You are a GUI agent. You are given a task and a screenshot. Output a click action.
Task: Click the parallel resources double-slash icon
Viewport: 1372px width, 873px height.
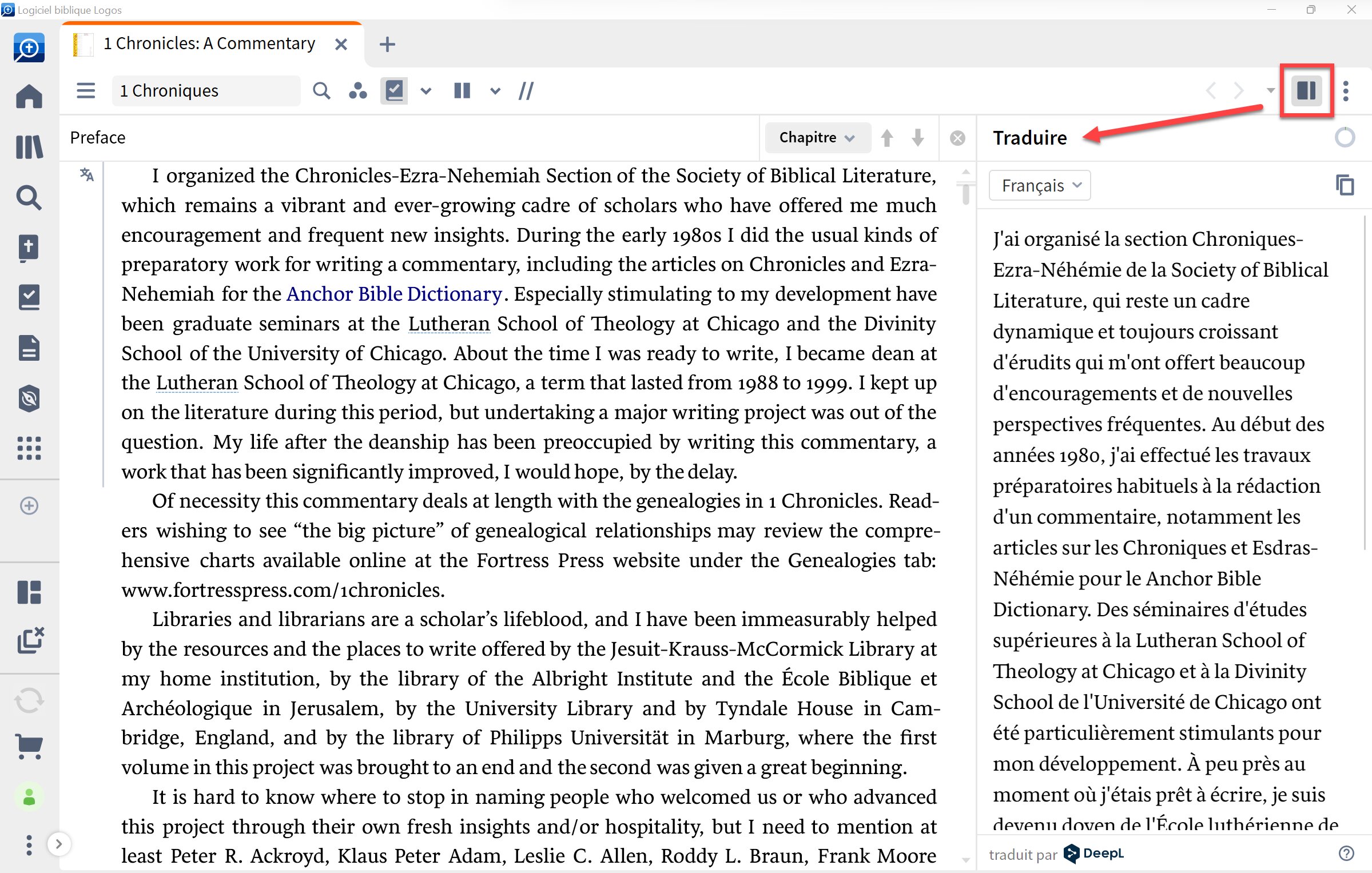click(526, 91)
